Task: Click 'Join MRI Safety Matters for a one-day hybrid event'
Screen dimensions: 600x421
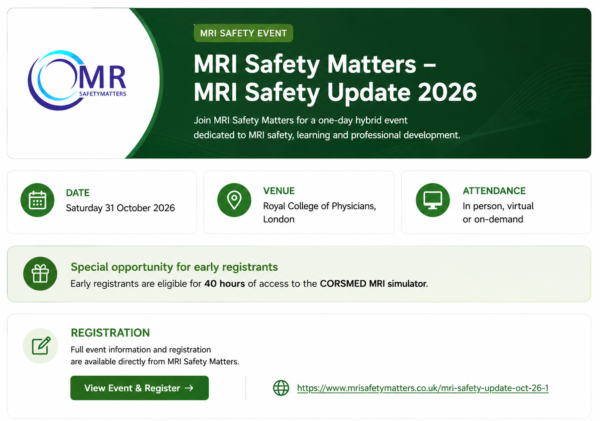Action: point(300,121)
